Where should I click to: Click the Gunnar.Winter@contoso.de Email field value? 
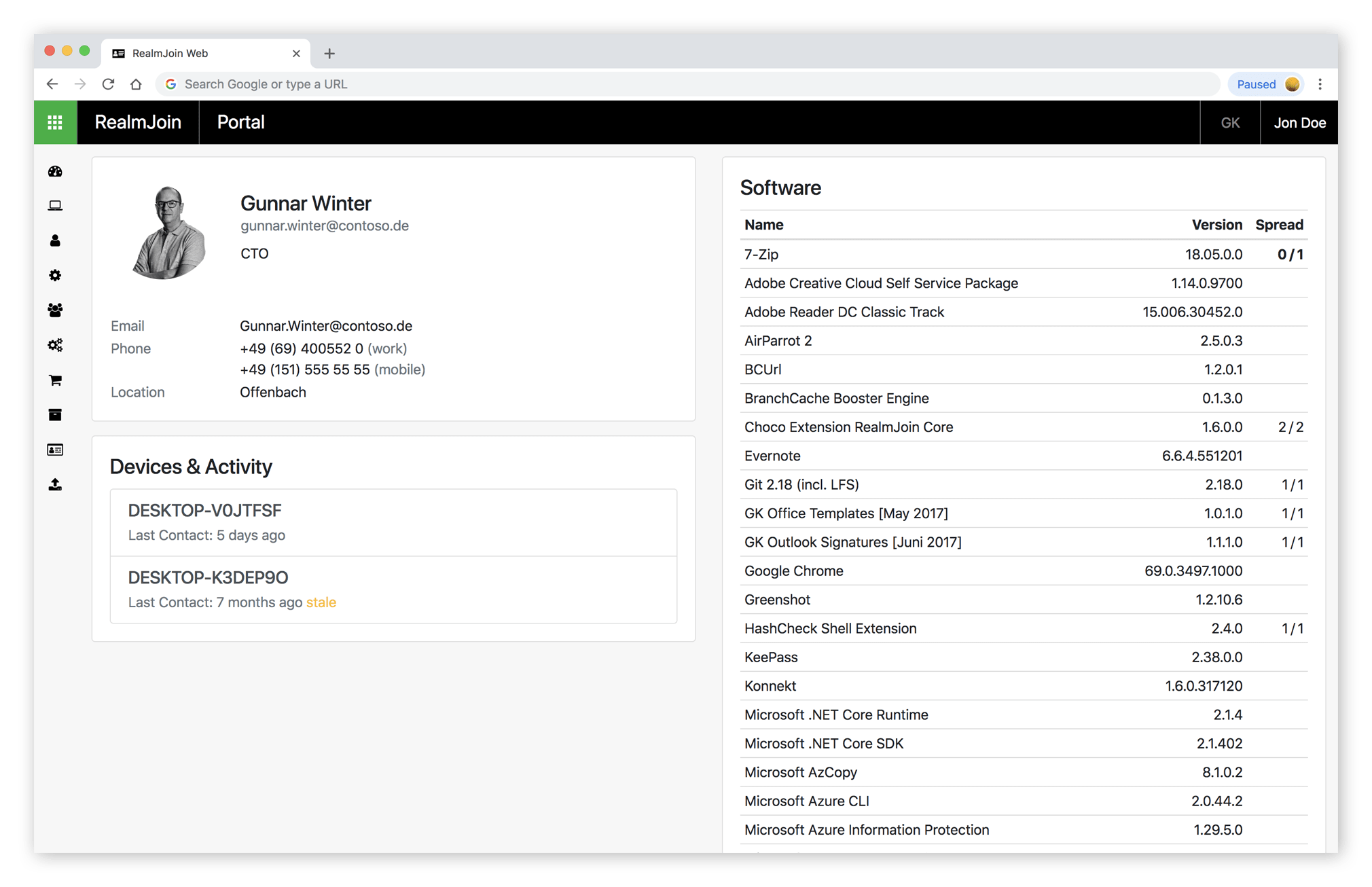tap(326, 326)
